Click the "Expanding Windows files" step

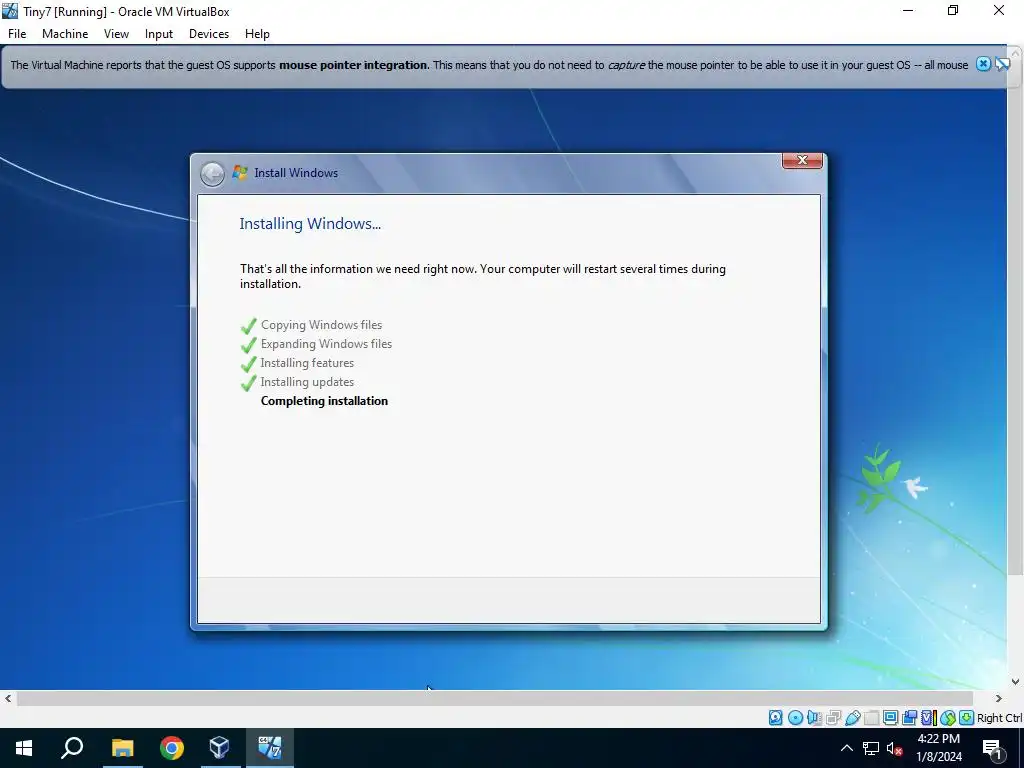[326, 344]
